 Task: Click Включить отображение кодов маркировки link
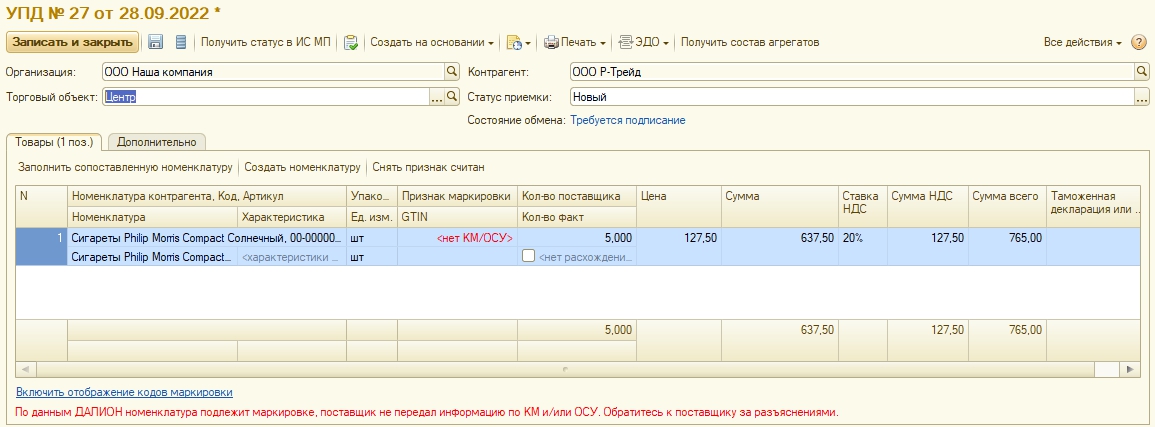pos(125,392)
